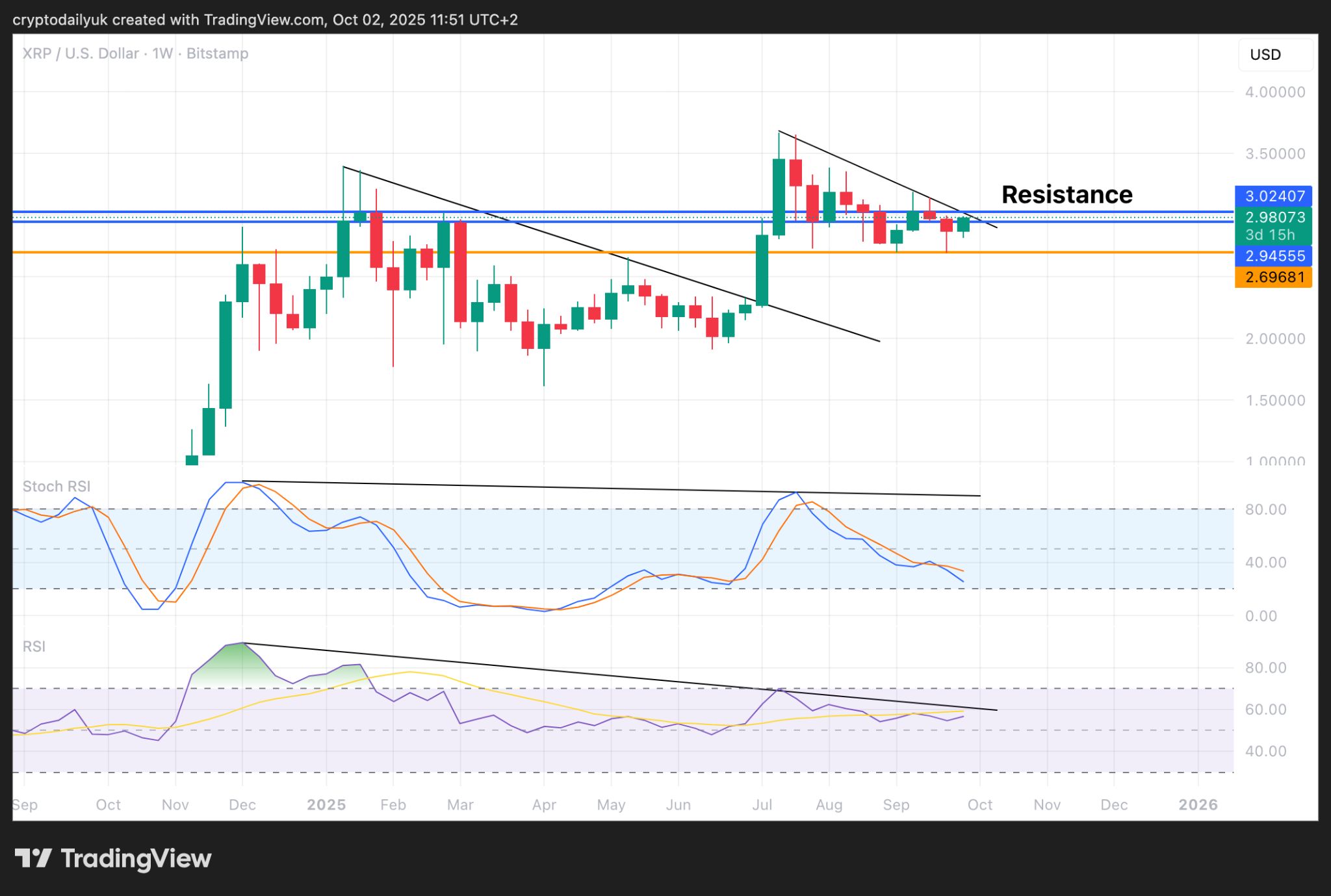Click the orange 2.69681 price label
The image size is (1331, 896).
tap(1274, 277)
